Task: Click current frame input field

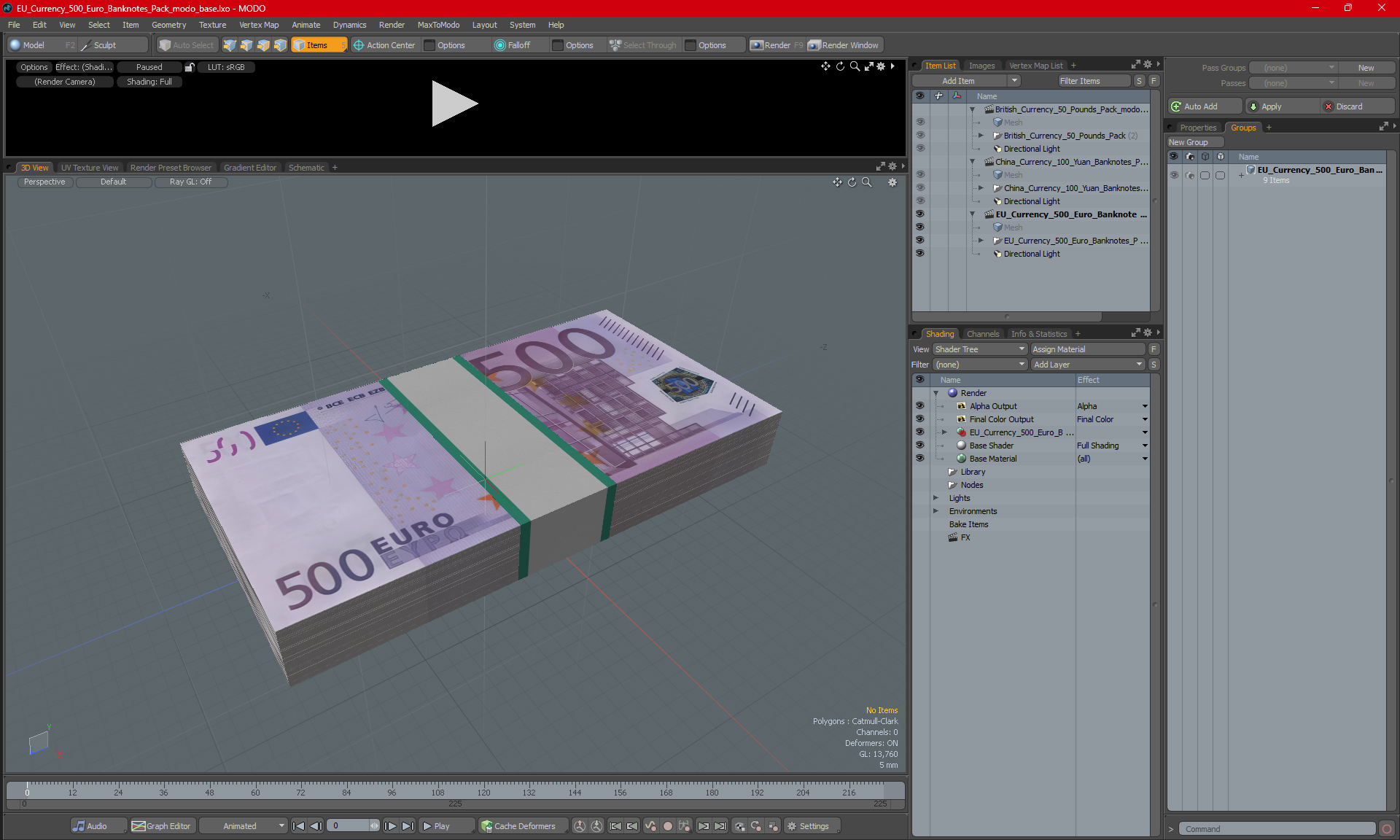Action: 348,826
